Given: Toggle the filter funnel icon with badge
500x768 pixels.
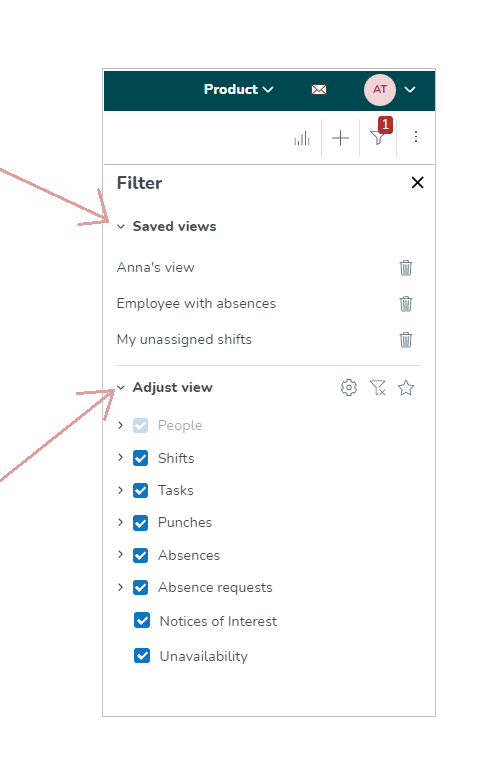Looking at the screenshot, I should click(378, 137).
